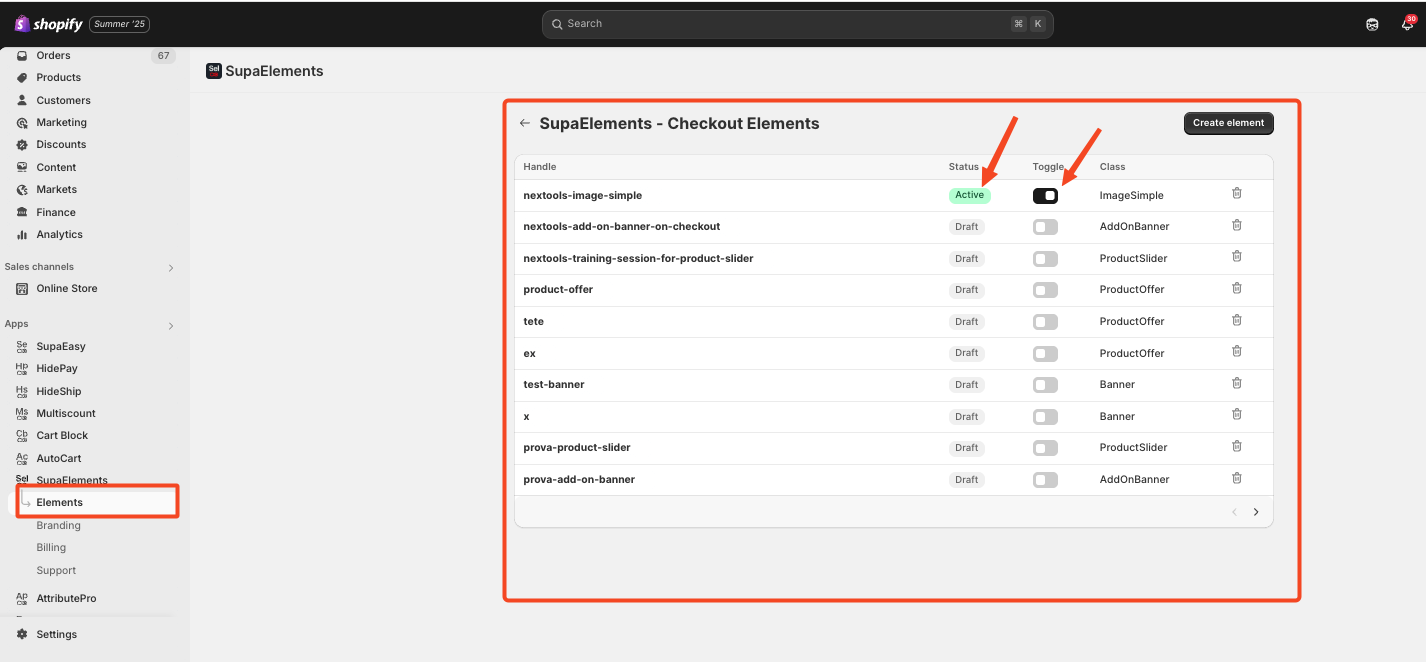The image size is (1426, 662).
Task: Click the Create element button
Action: pos(1228,123)
